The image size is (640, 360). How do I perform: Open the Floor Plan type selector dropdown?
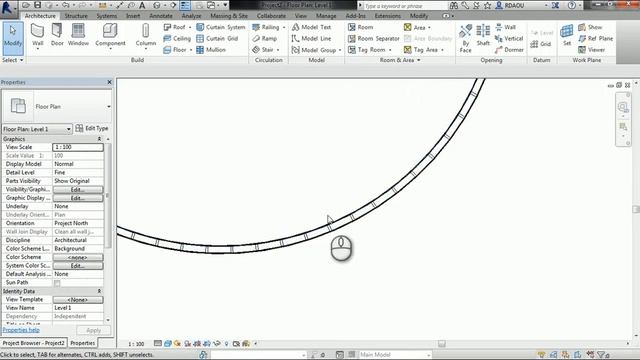point(109,107)
